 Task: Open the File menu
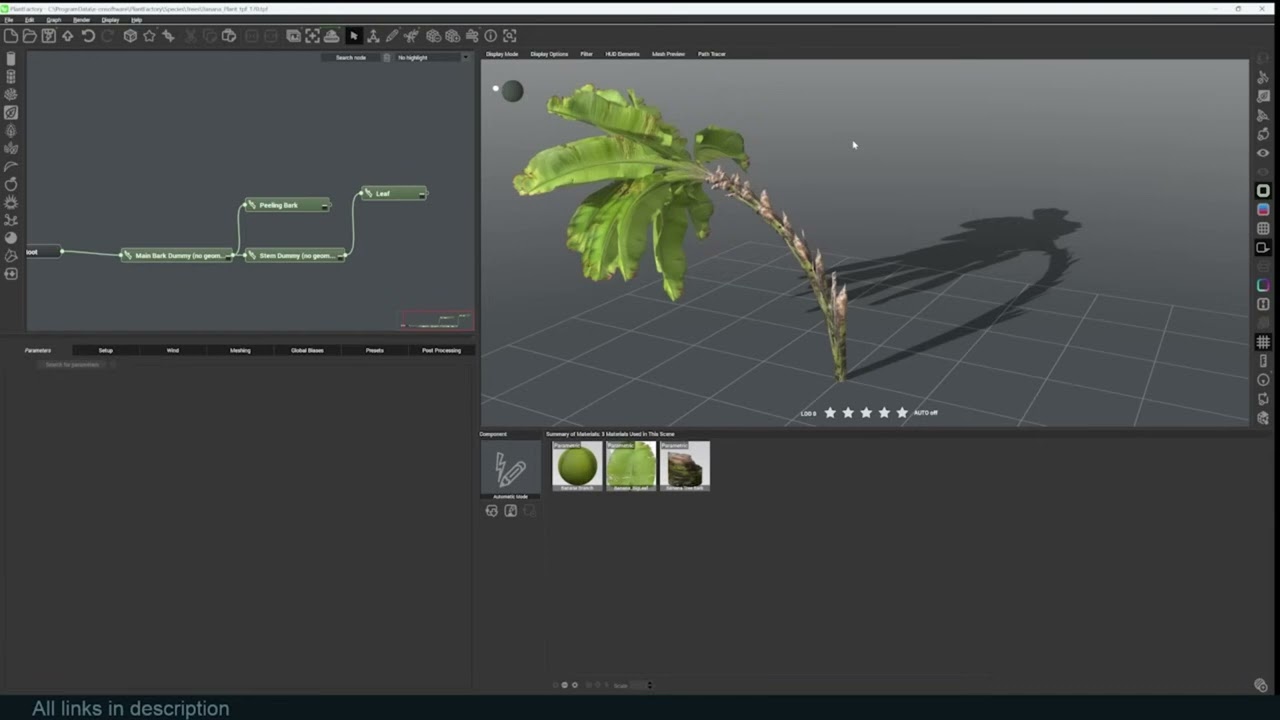8,20
